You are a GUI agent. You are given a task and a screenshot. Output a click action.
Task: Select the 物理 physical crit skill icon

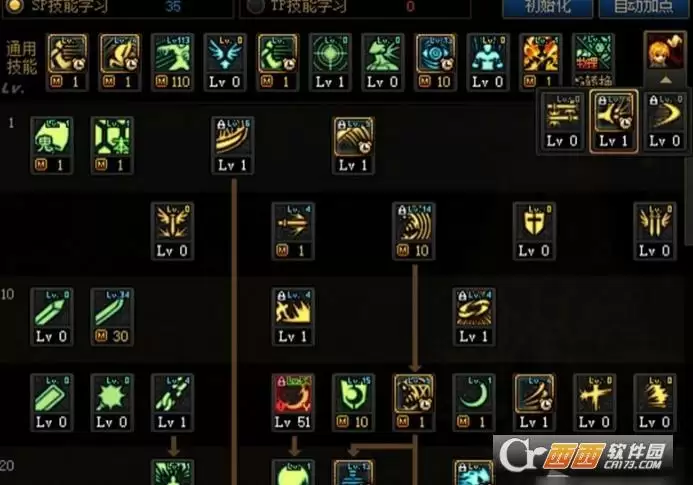[593, 60]
